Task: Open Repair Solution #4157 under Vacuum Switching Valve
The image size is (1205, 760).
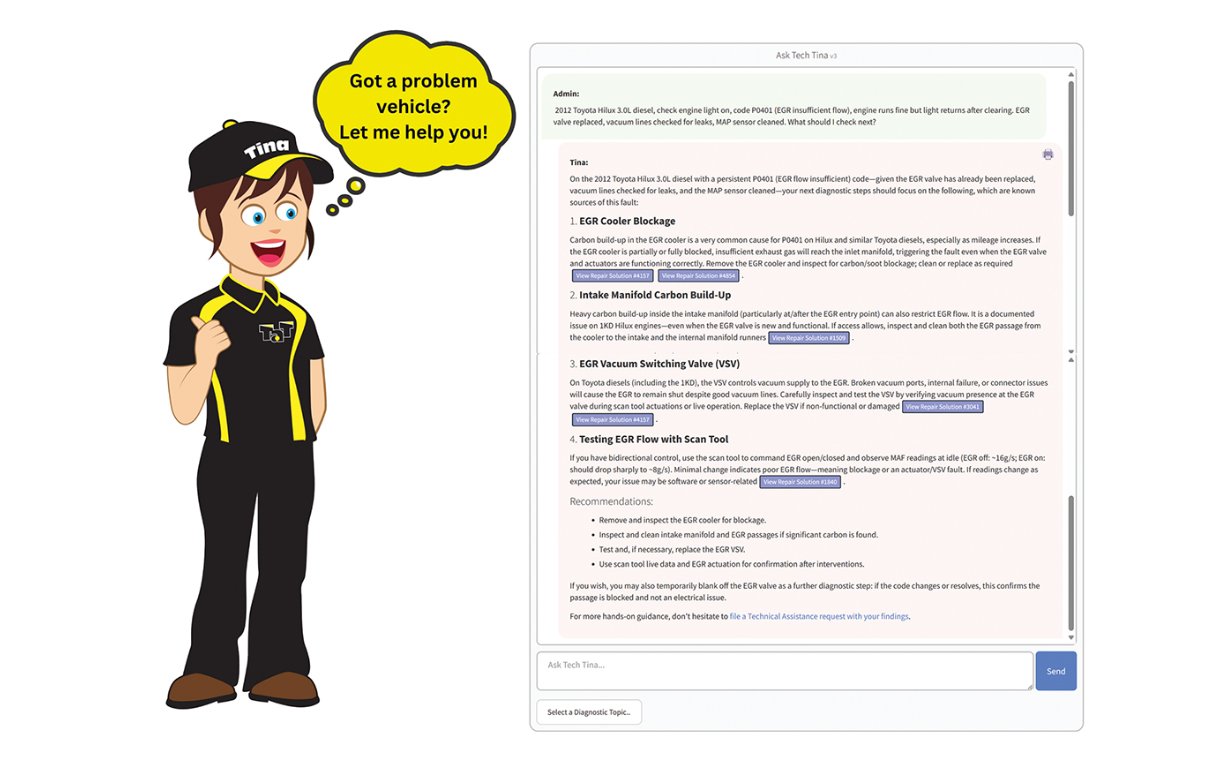Action: 612,420
